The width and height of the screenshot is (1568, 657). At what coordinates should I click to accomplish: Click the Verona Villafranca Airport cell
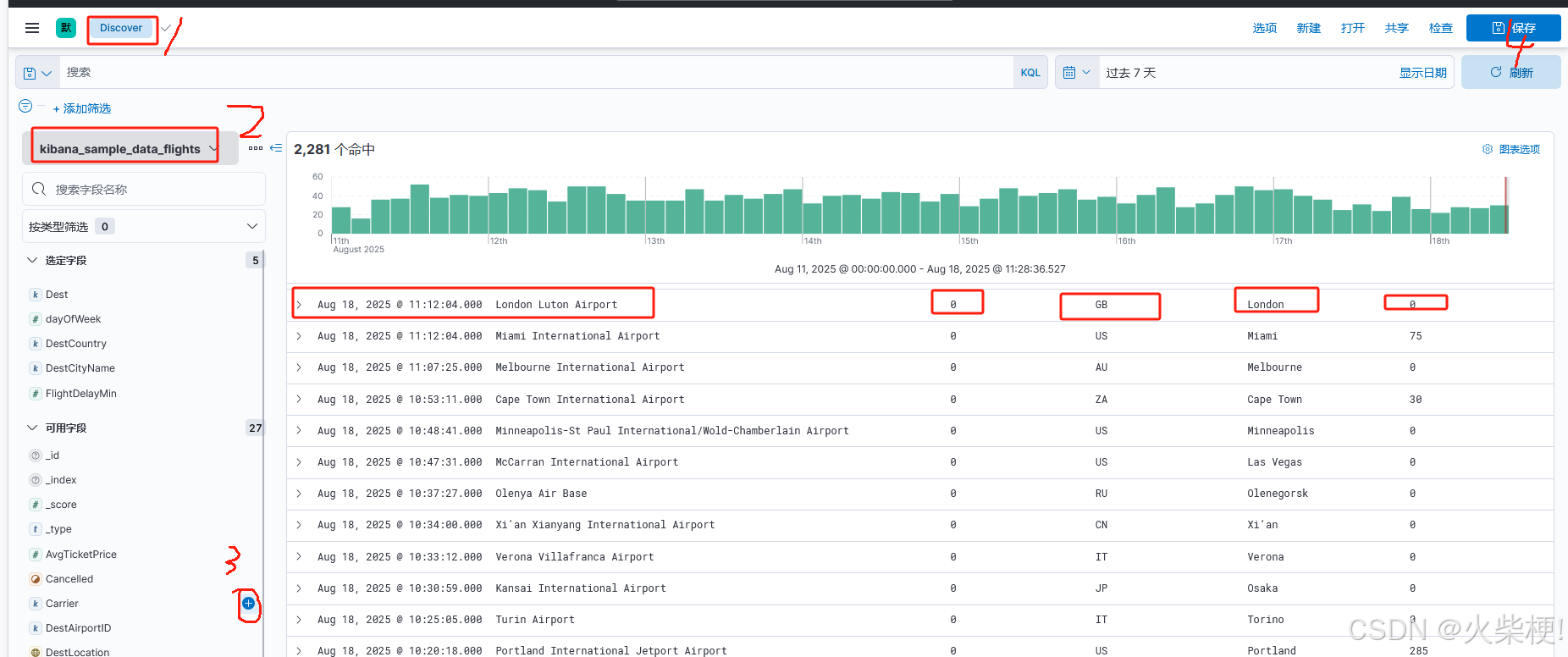coord(574,557)
